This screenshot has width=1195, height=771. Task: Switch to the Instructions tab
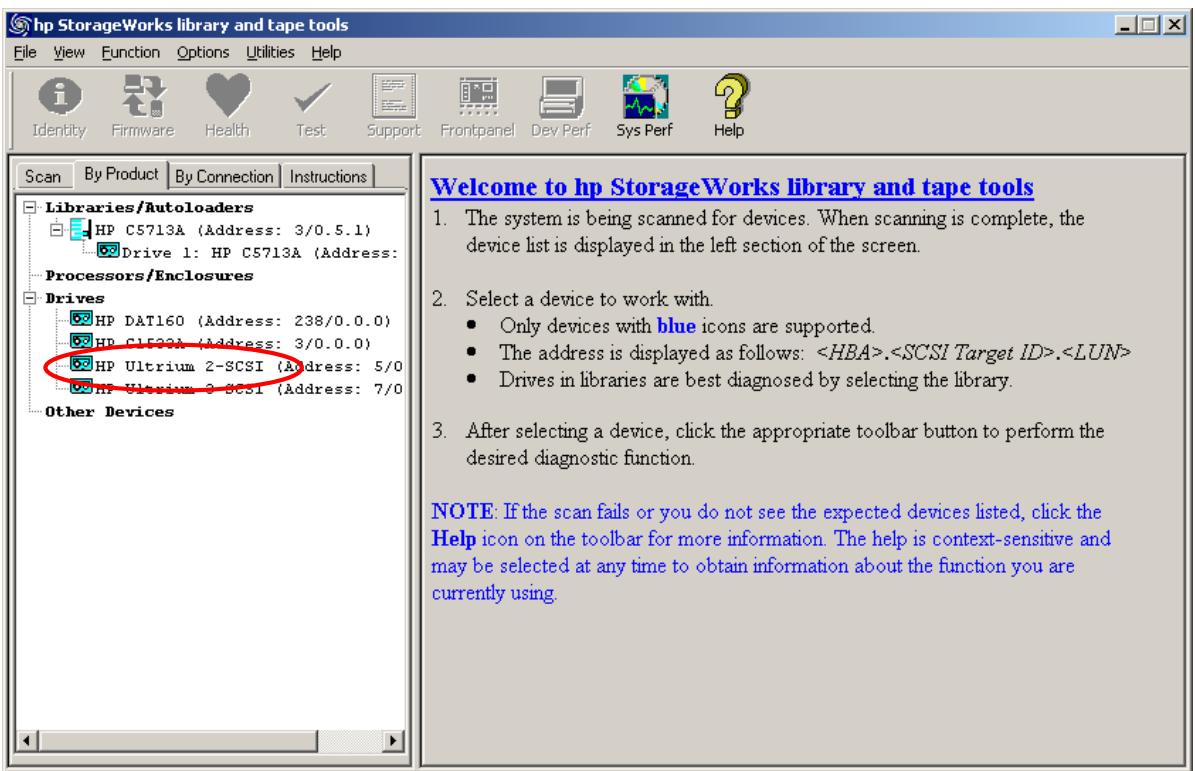click(x=328, y=177)
